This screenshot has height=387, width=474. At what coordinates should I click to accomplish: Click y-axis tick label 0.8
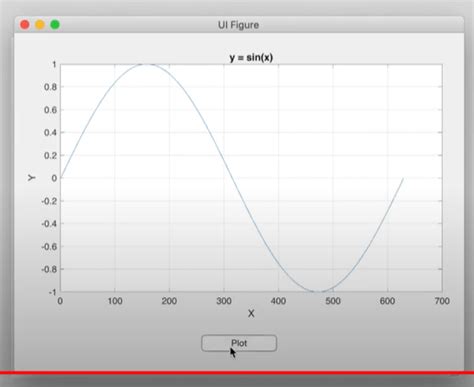(50, 87)
